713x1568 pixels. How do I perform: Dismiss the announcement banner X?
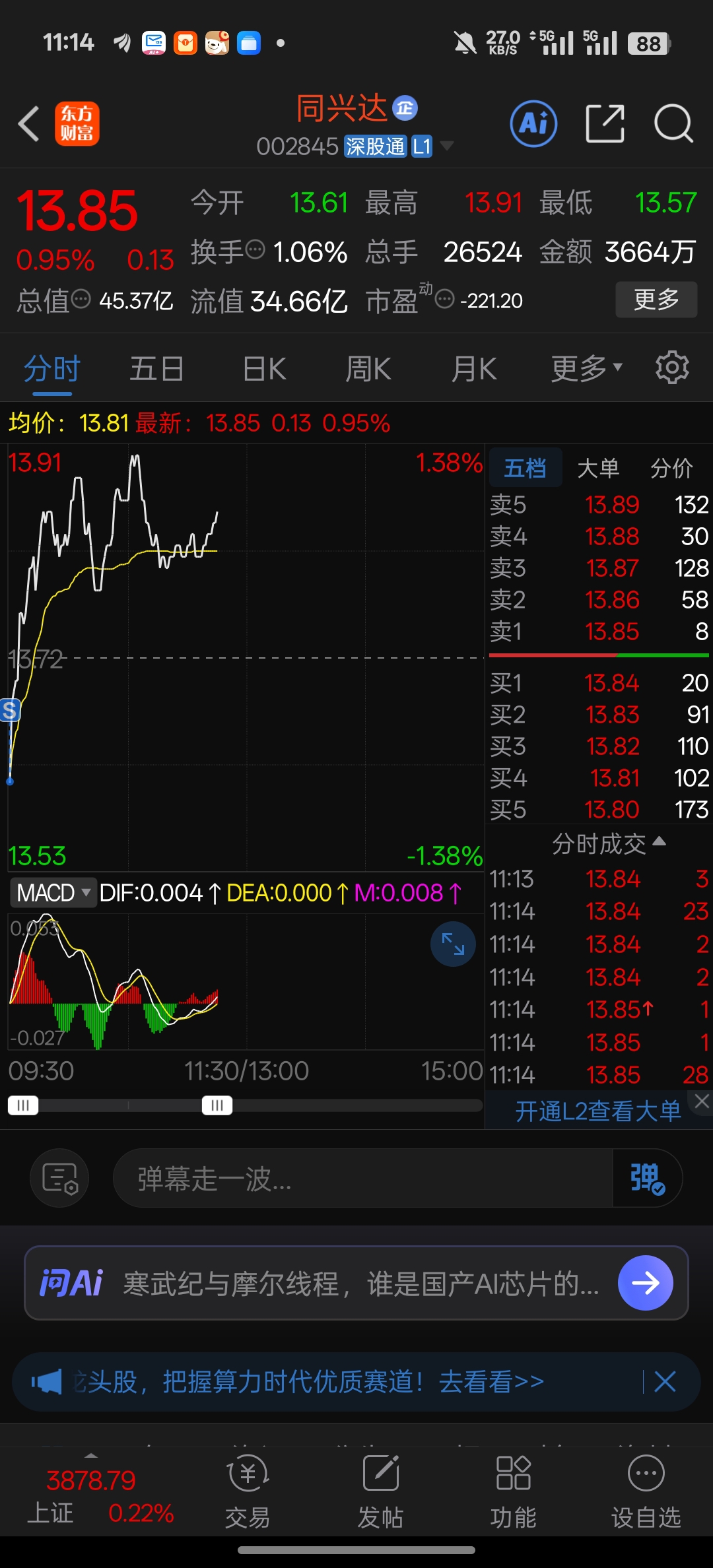pos(665,1381)
